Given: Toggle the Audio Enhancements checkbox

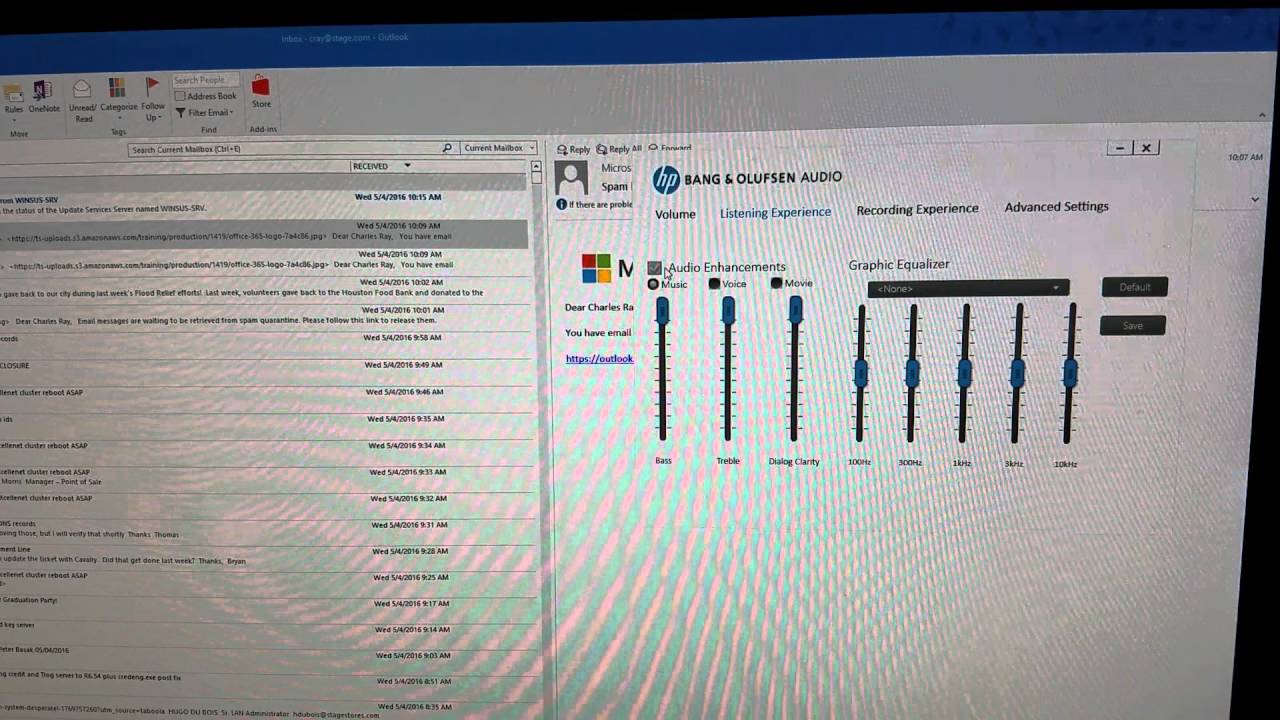Looking at the screenshot, I should coord(654,268).
